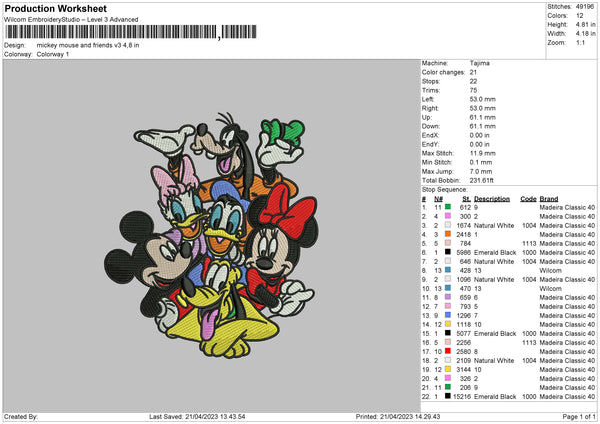Click the Max Jump value 7.0 mm

(x=481, y=171)
